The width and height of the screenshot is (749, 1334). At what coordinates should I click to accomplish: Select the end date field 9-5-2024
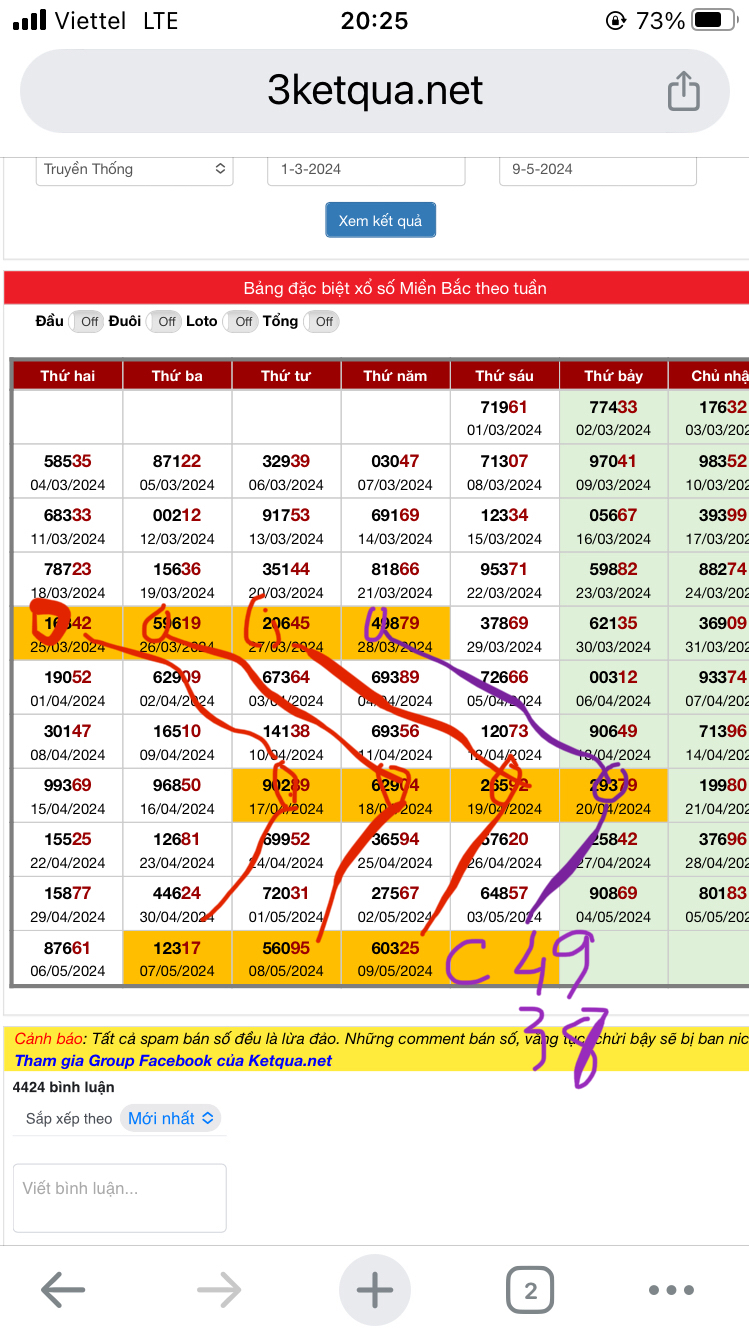point(597,170)
